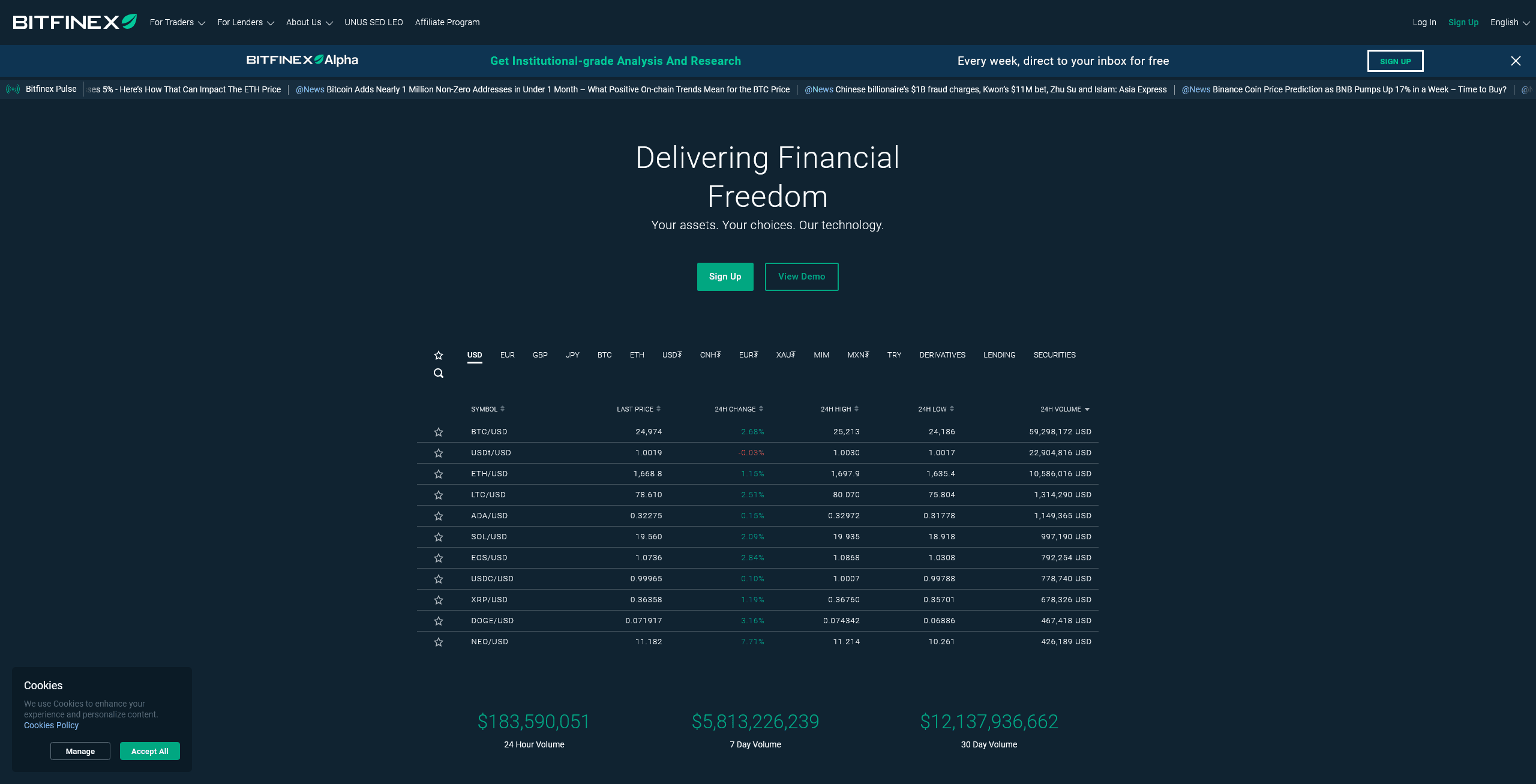The width and height of the screenshot is (1536, 784).
Task: Click the Bitfinex Pulse broadcast icon
Action: pyautogui.click(x=13, y=89)
